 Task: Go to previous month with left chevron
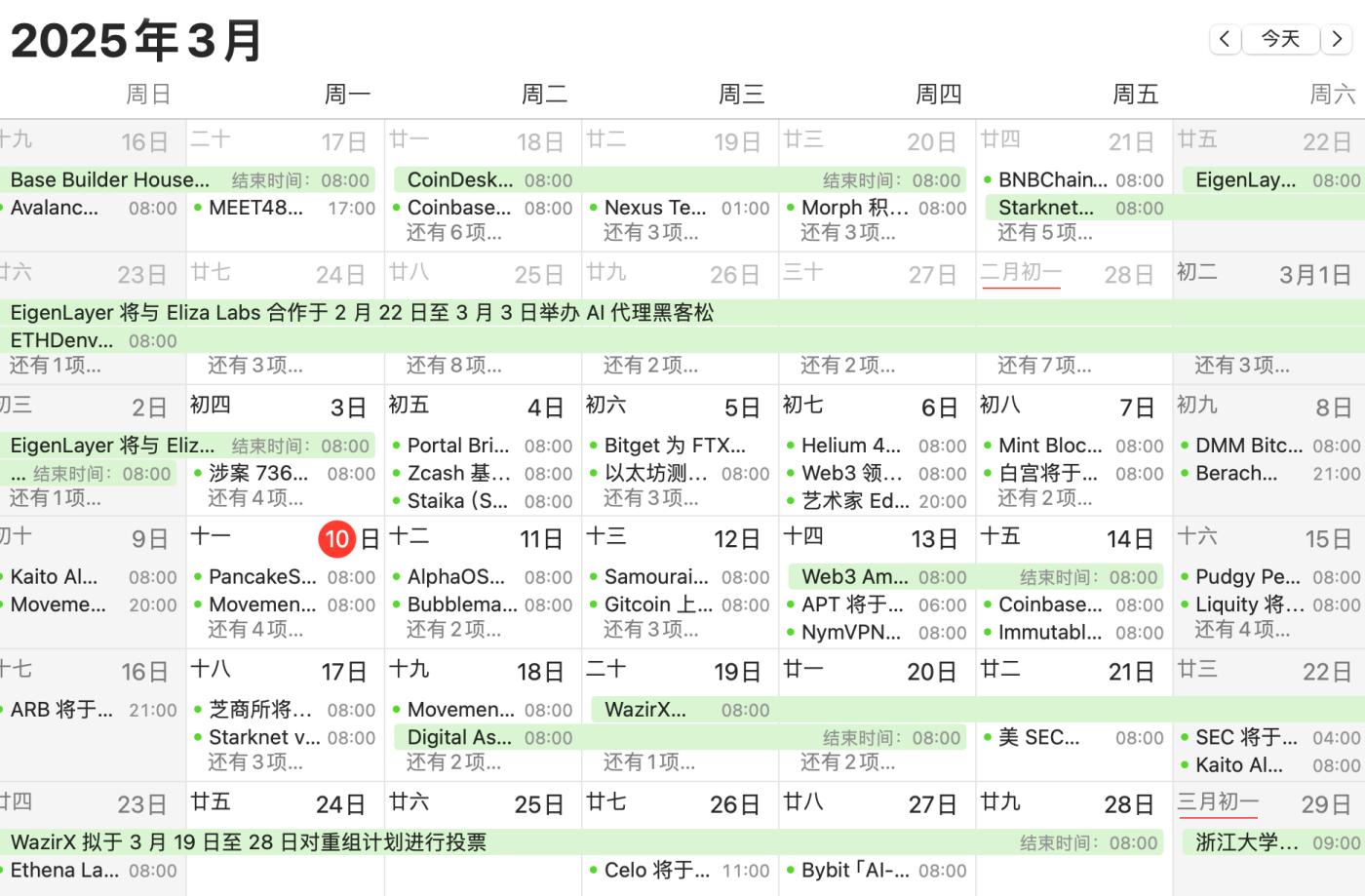click(x=1225, y=39)
